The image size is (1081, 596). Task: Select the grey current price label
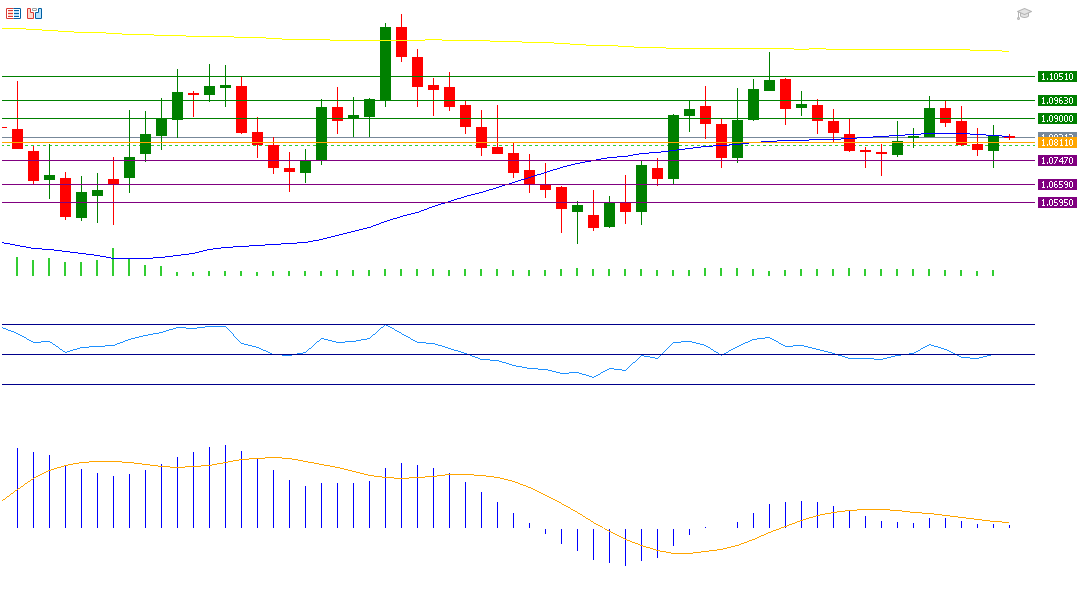coord(1056,136)
